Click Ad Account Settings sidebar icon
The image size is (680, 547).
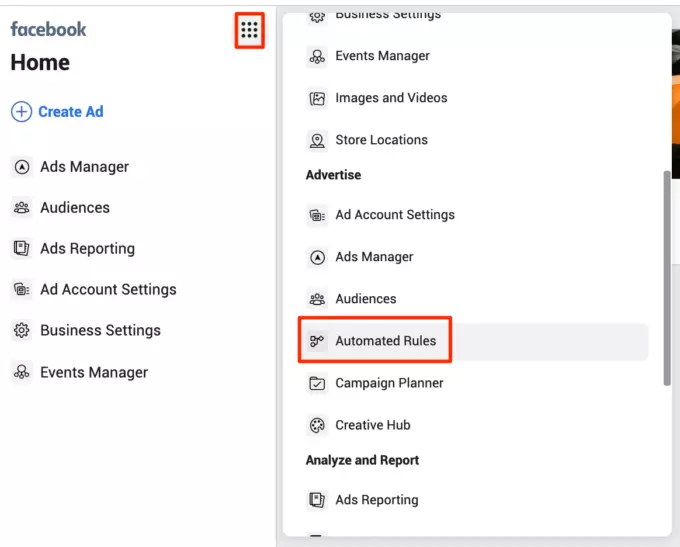21,290
